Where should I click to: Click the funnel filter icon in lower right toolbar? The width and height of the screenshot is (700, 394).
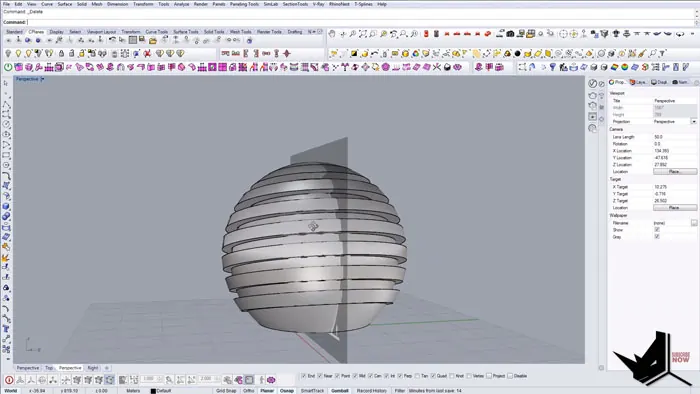[x=553, y=67]
